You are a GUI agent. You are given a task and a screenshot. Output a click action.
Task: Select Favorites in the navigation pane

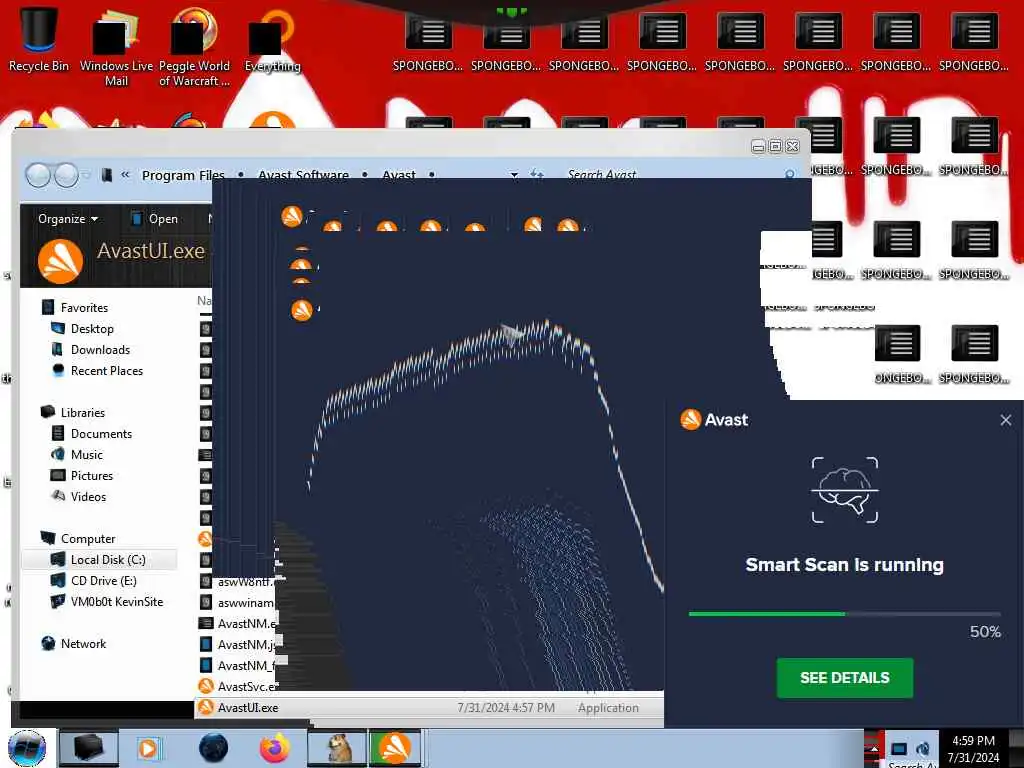(84, 307)
